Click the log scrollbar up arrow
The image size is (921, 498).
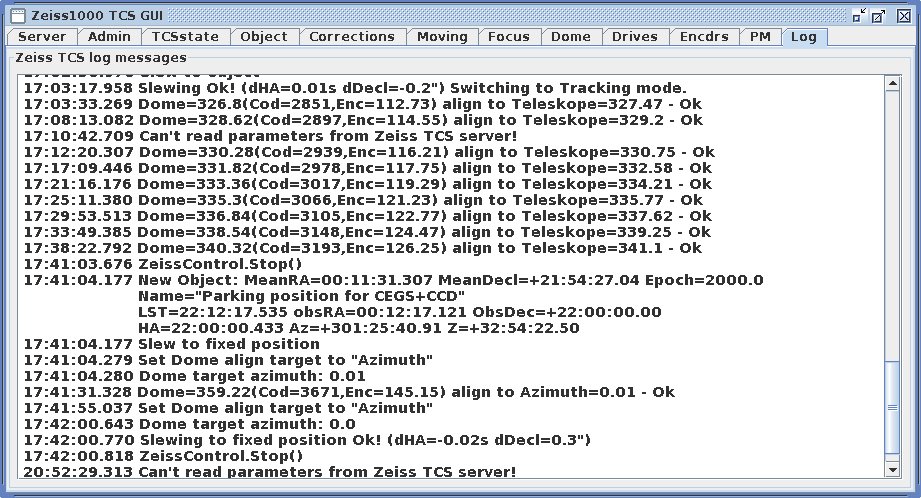coord(893,83)
